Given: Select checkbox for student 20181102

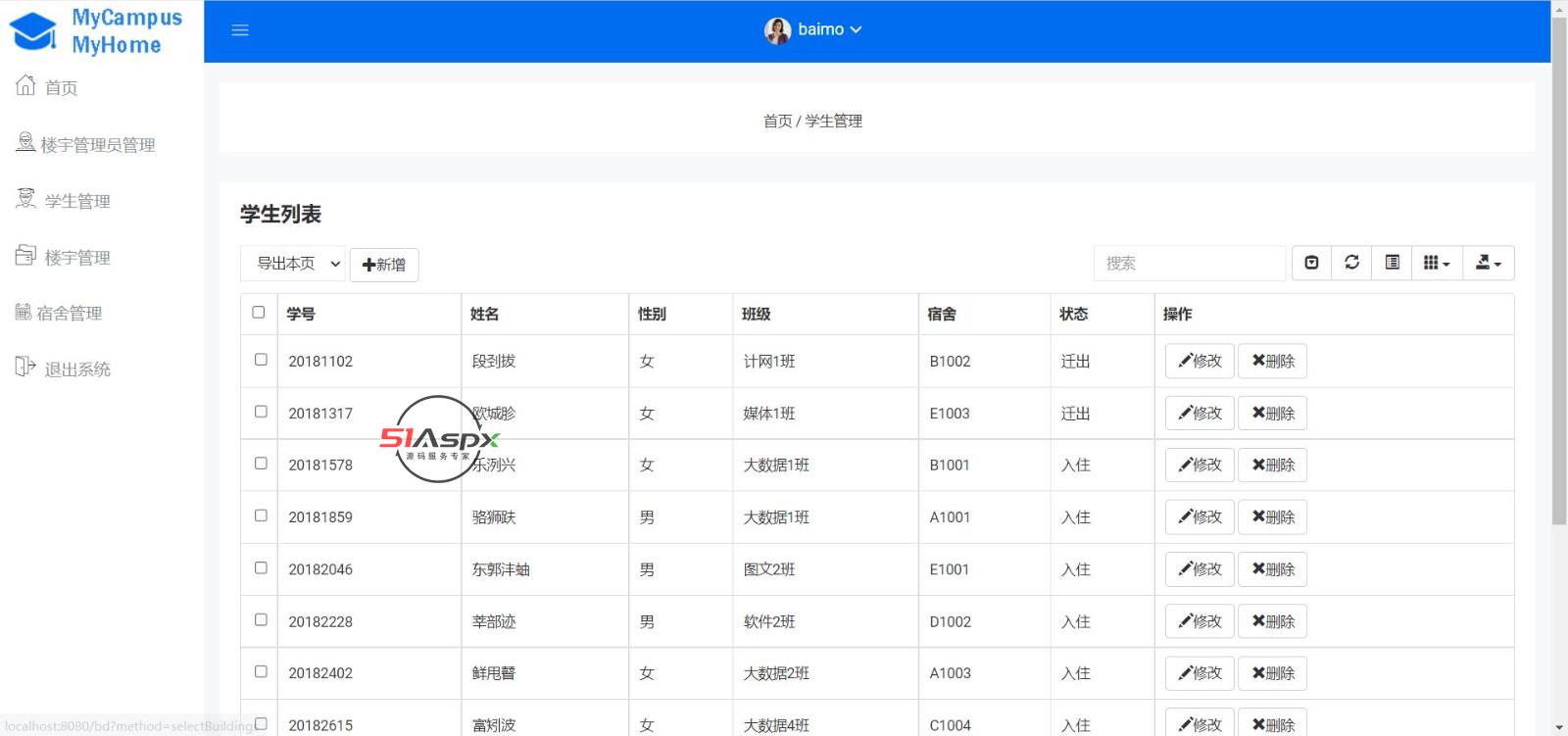Looking at the screenshot, I should [x=261, y=360].
